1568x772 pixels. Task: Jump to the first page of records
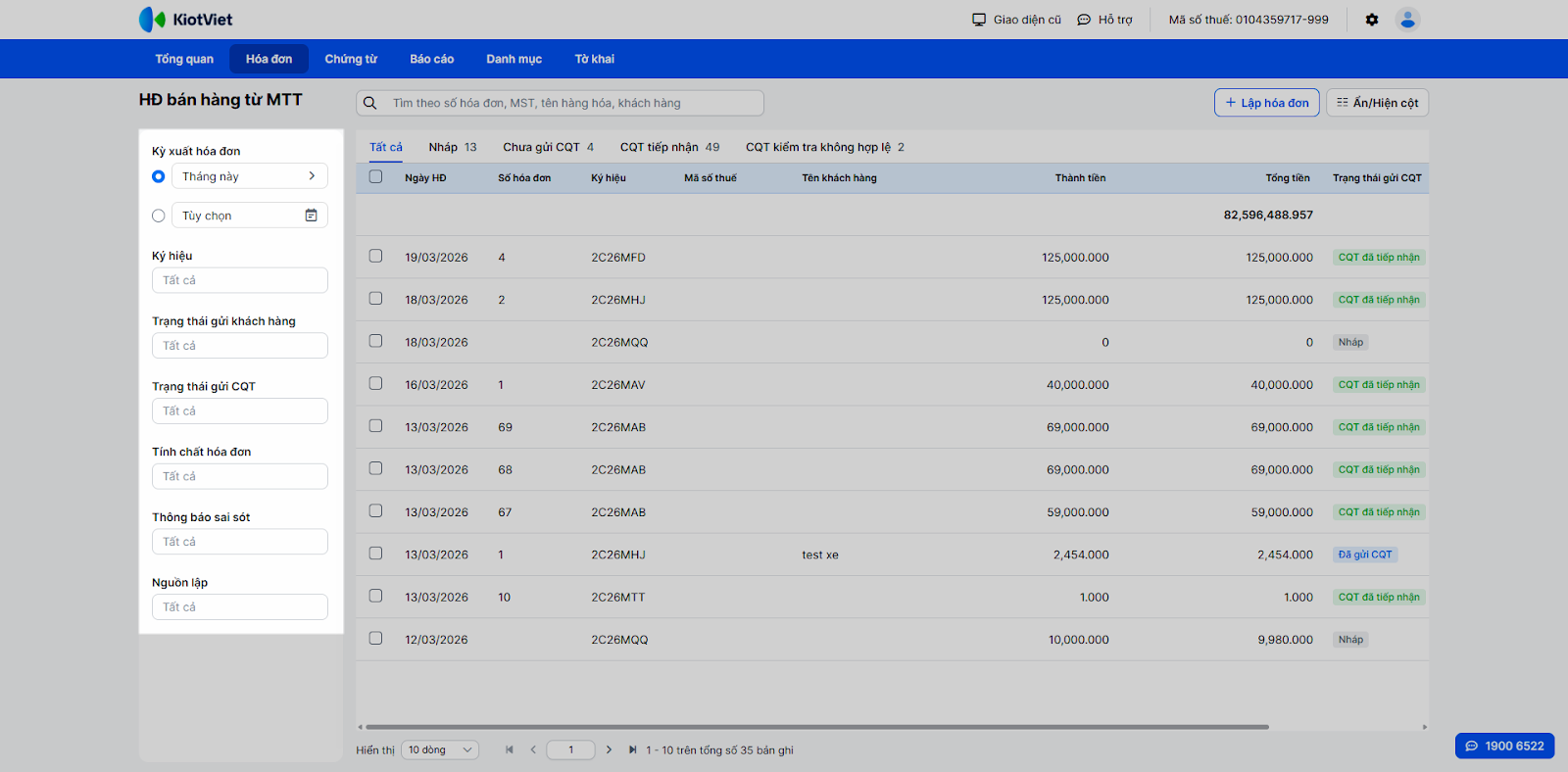pyautogui.click(x=510, y=750)
